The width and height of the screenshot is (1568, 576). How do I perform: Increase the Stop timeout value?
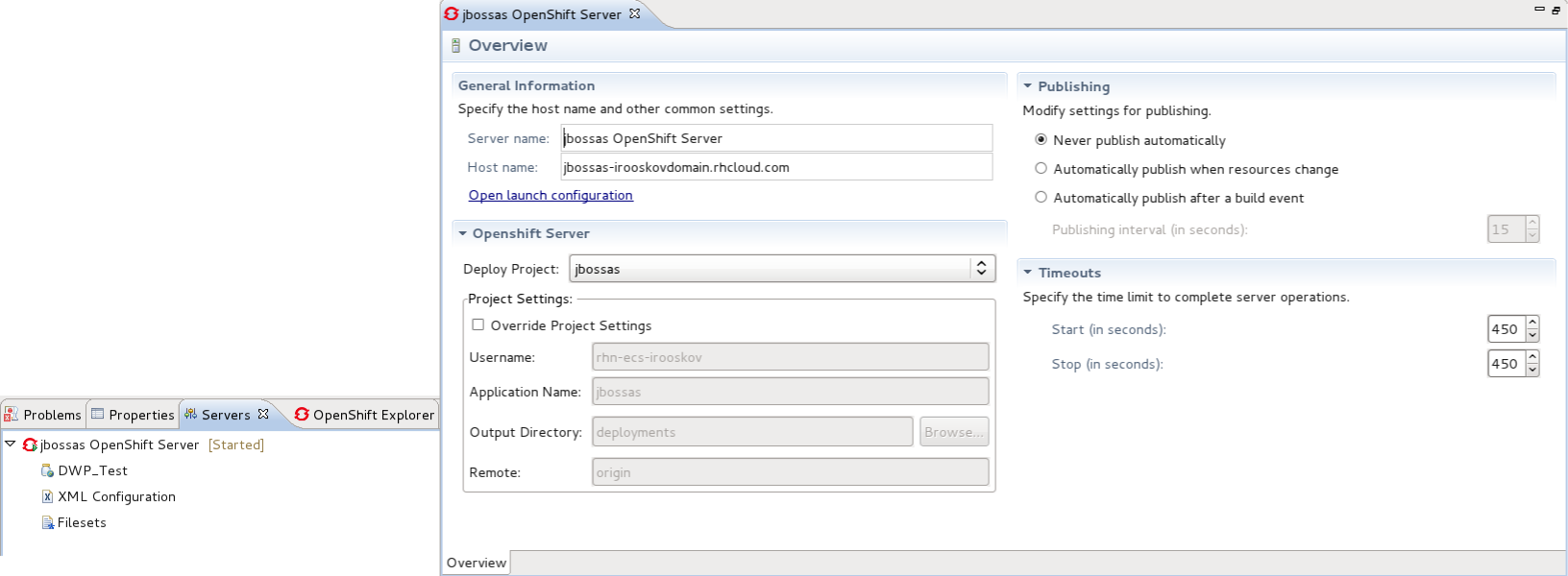pyautogui.click(x=1532, y=357)
